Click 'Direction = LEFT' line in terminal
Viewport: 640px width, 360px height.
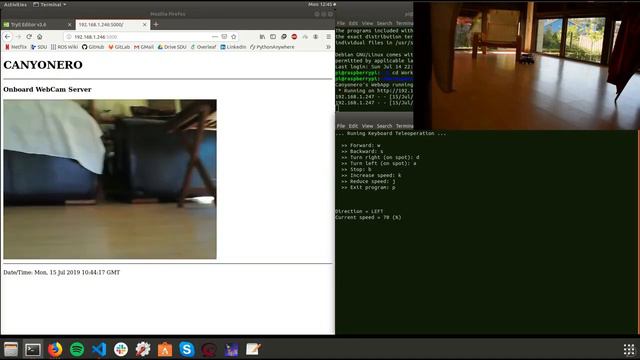(x=359, y=211)
